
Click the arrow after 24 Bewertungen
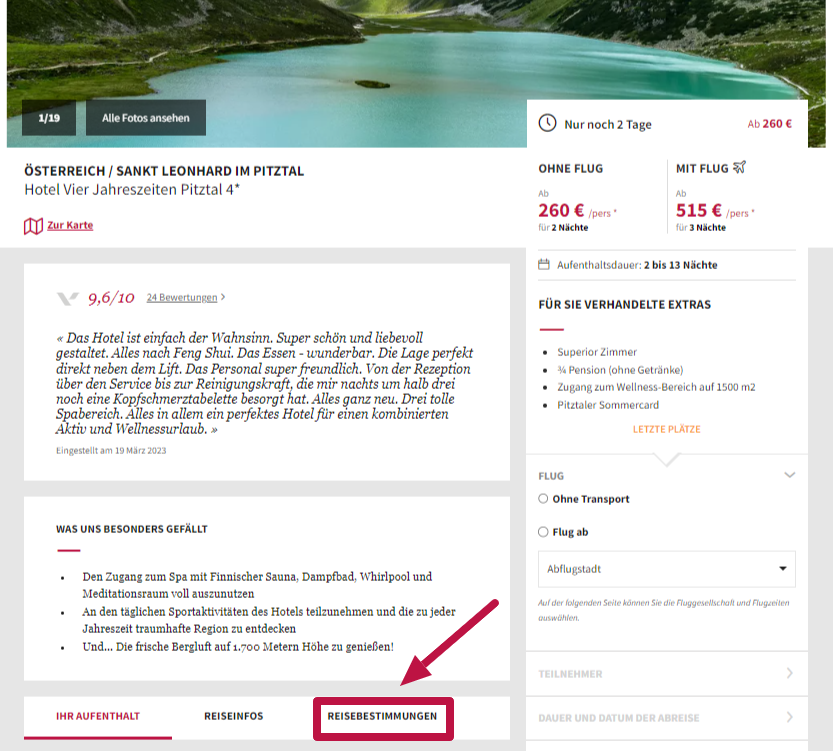[223, 297]
